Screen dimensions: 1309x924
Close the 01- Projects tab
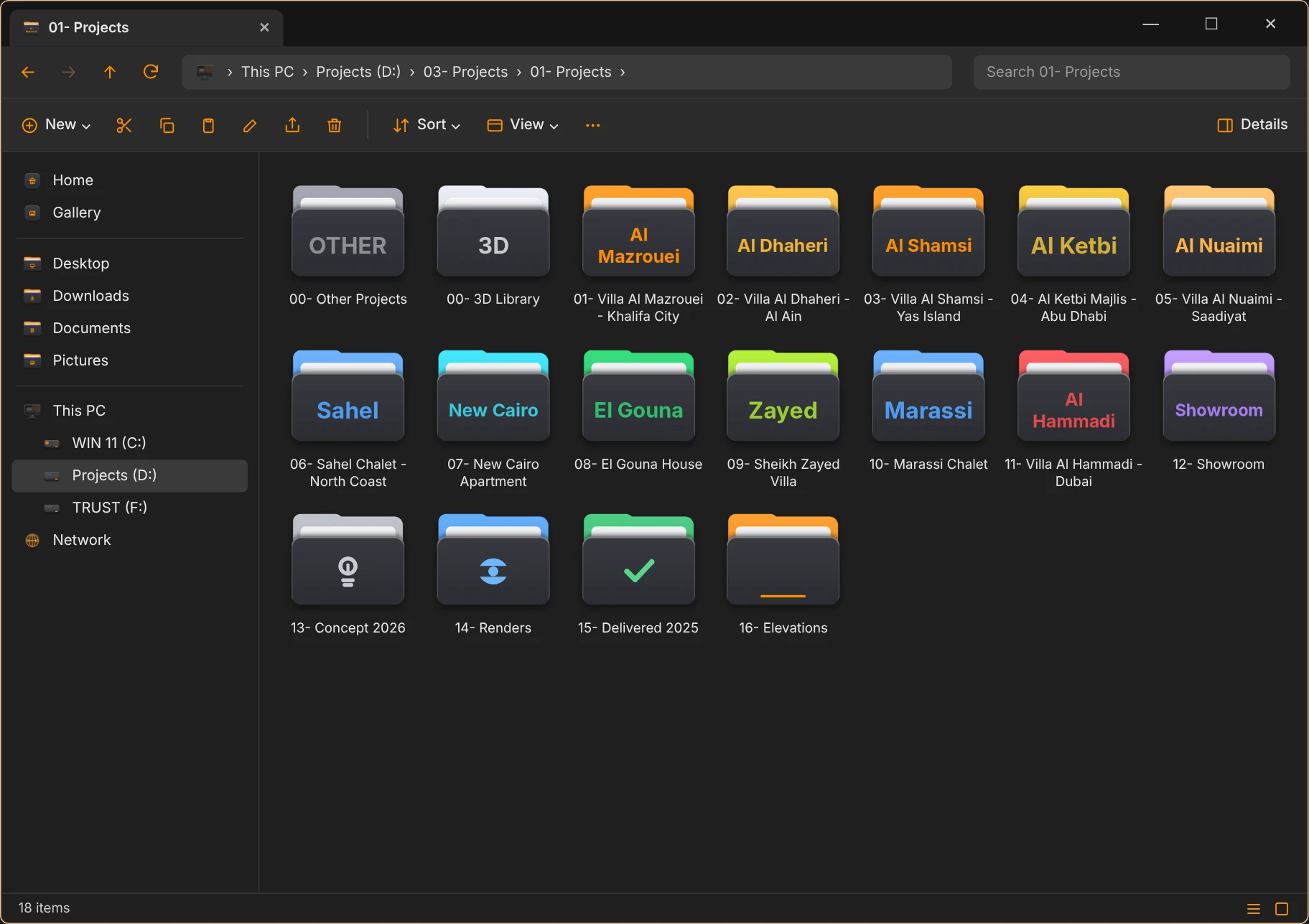click(x=264, y=27)
